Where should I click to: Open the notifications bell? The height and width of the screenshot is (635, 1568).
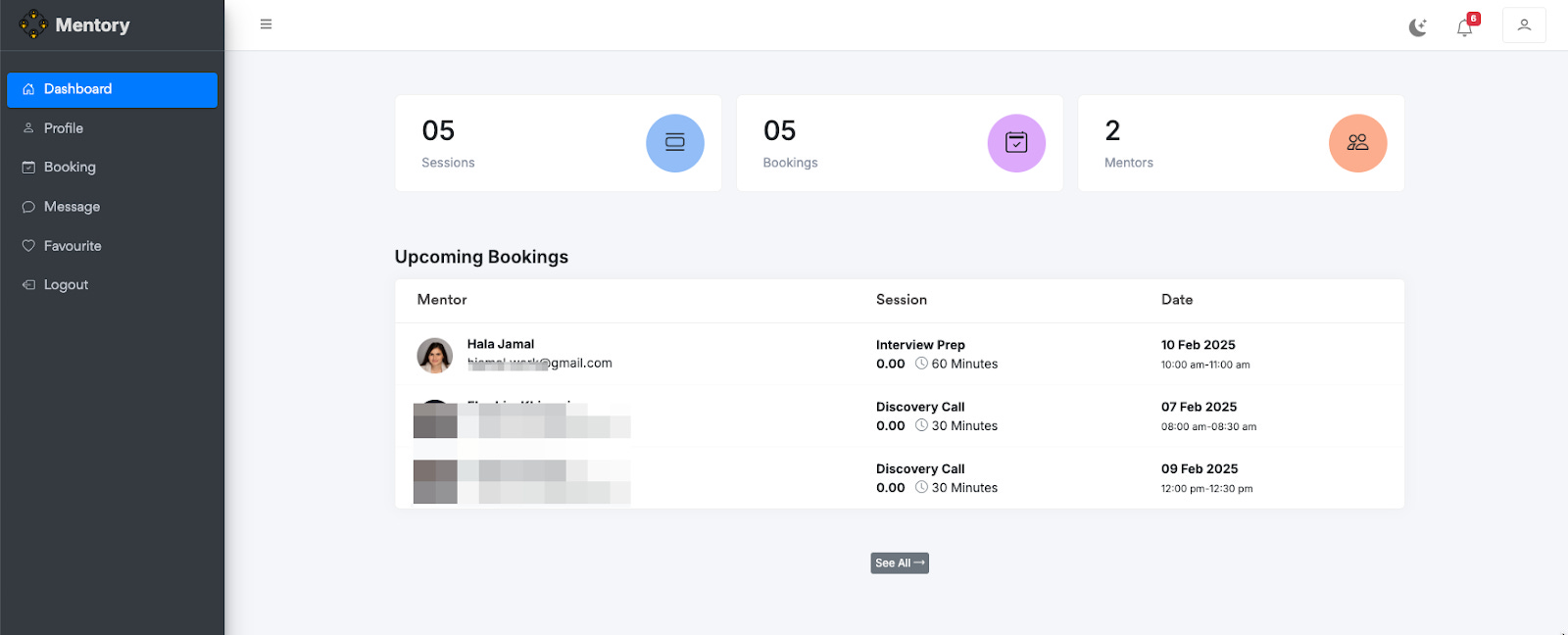point(1464,27)
